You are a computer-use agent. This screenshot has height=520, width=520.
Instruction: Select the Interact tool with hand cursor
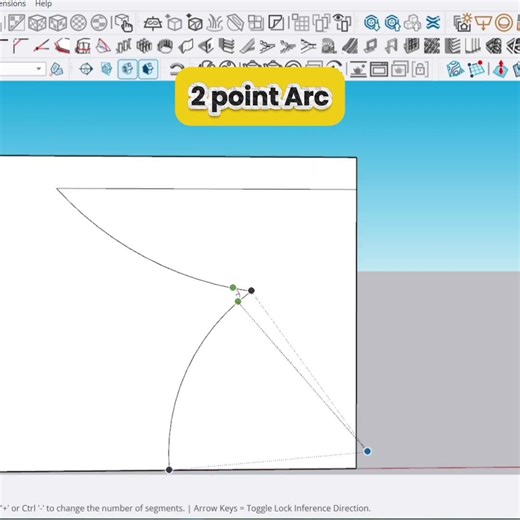point(124,23)
